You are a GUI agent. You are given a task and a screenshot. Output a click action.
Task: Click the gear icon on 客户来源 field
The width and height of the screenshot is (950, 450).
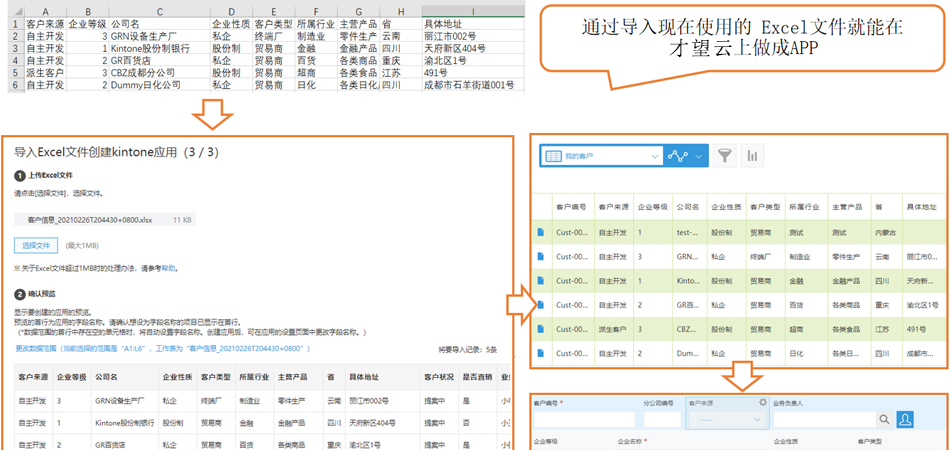pyautogui.click(x=763, y=402)
